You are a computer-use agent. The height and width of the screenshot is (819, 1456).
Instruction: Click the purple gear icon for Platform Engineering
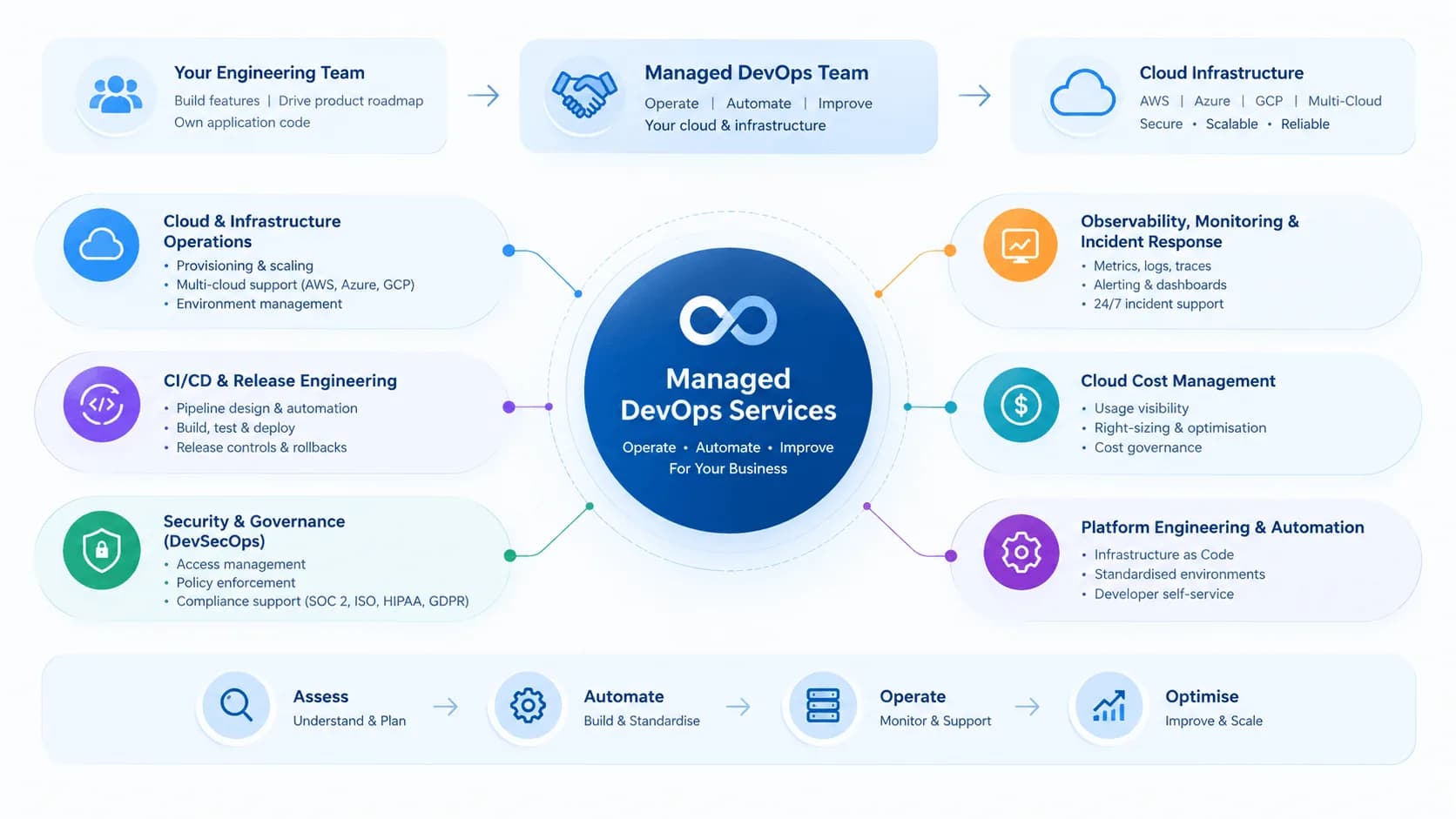click(1021, 552)
